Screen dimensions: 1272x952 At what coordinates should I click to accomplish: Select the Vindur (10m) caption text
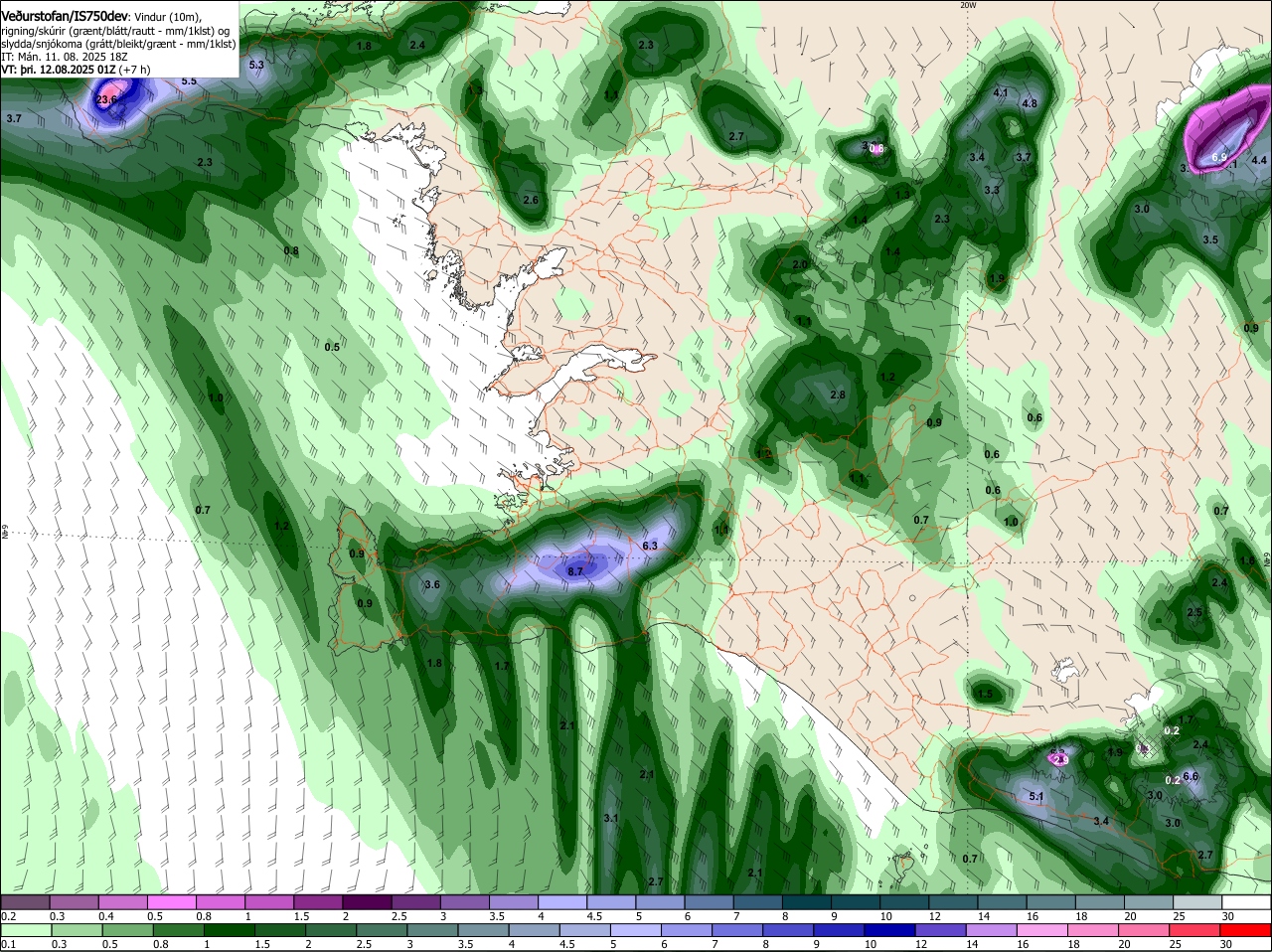167,17
